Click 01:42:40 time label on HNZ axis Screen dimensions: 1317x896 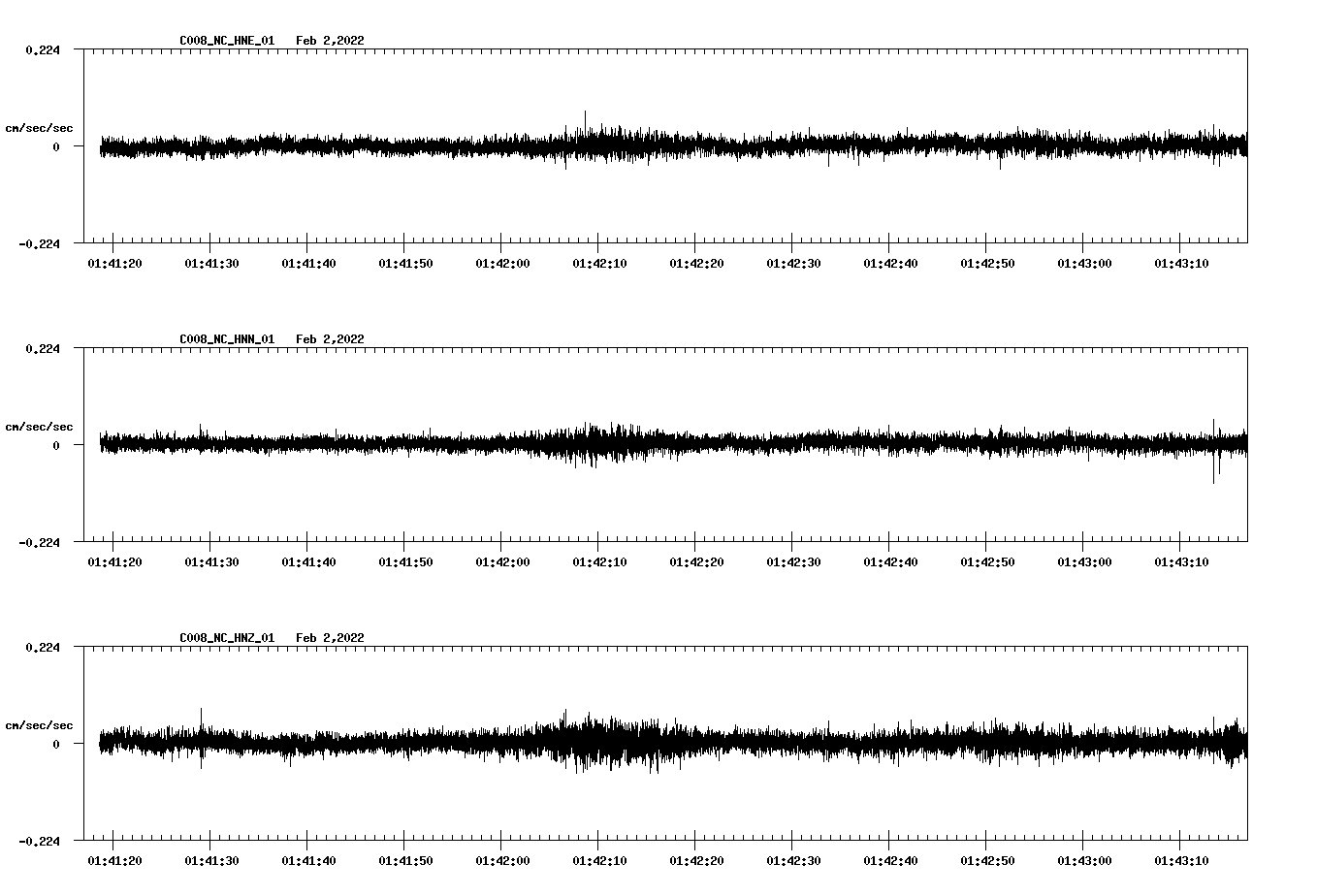click(890, 861)
